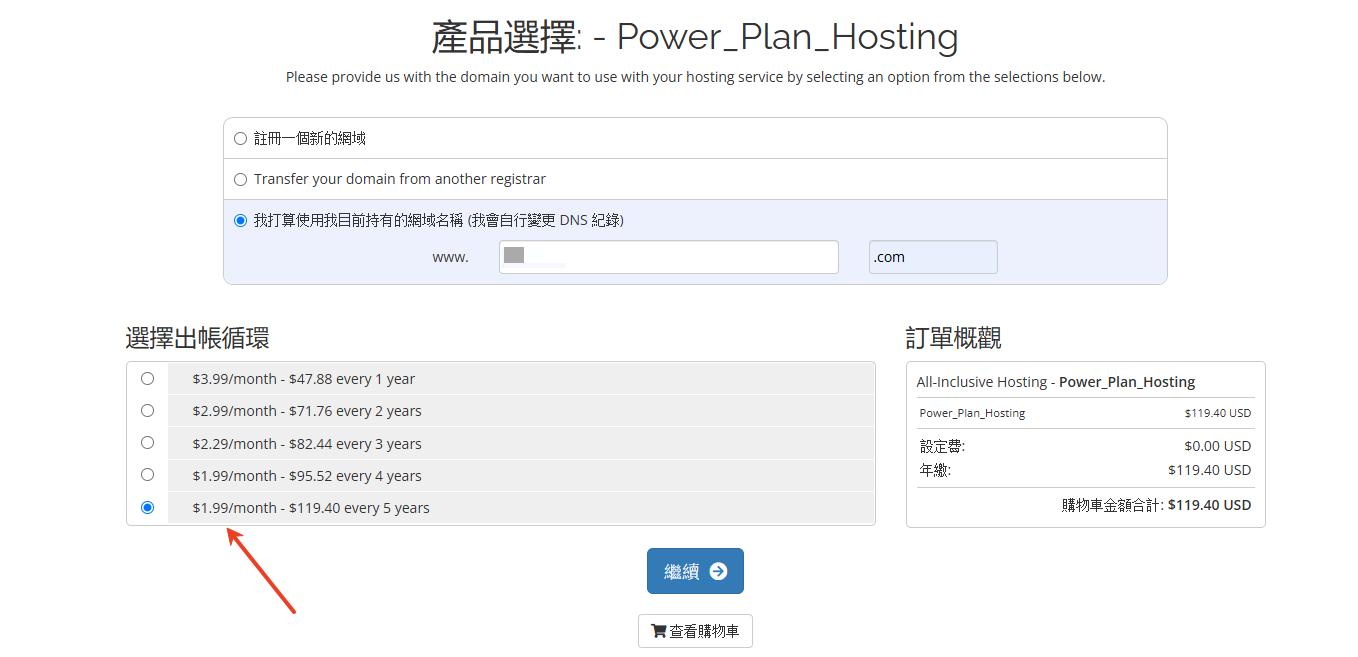Viewport: 1358px width, 657px height.
Task: Select the $119.40 every 5 years radio
Action: [148, 508]
